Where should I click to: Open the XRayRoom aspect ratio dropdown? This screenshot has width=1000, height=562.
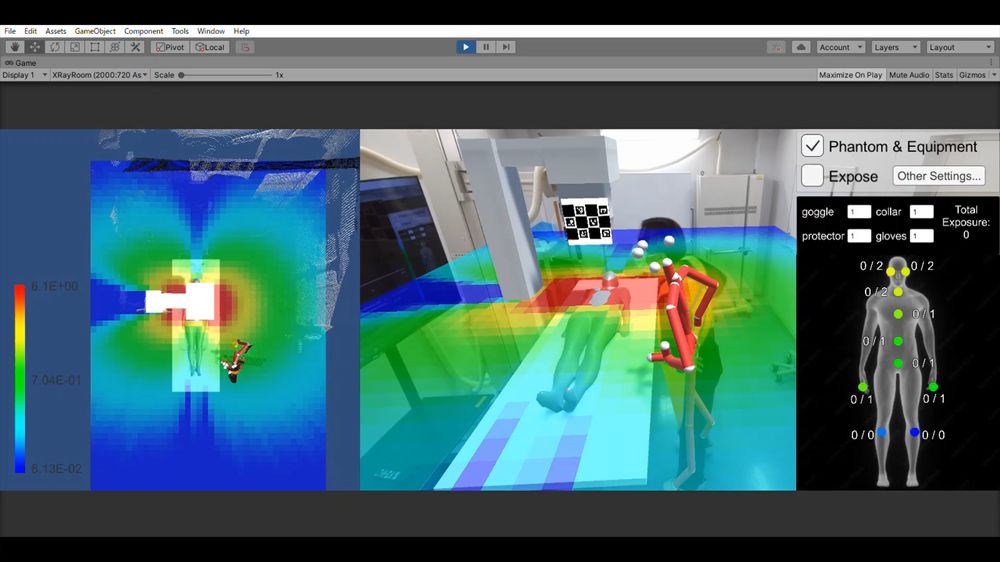pyautogui.click(x=99, y=75)
